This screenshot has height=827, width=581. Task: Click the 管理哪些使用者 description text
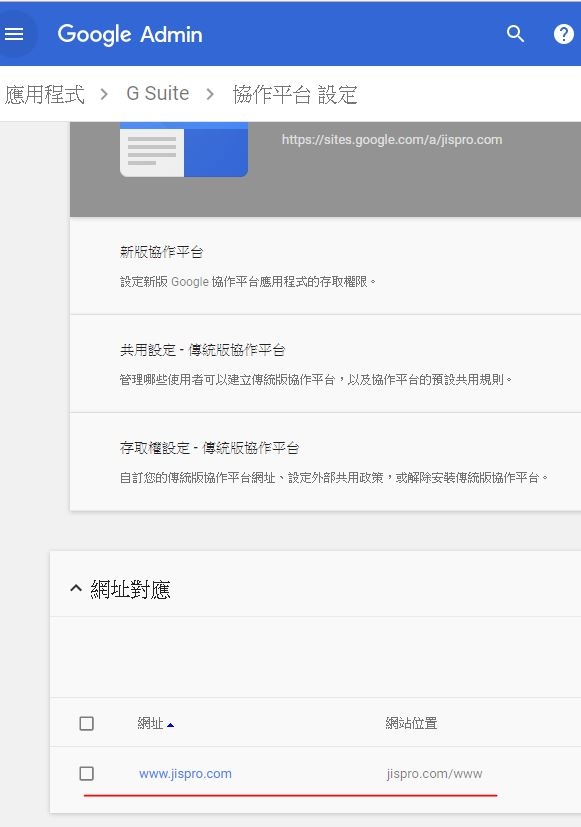(316, 380)
